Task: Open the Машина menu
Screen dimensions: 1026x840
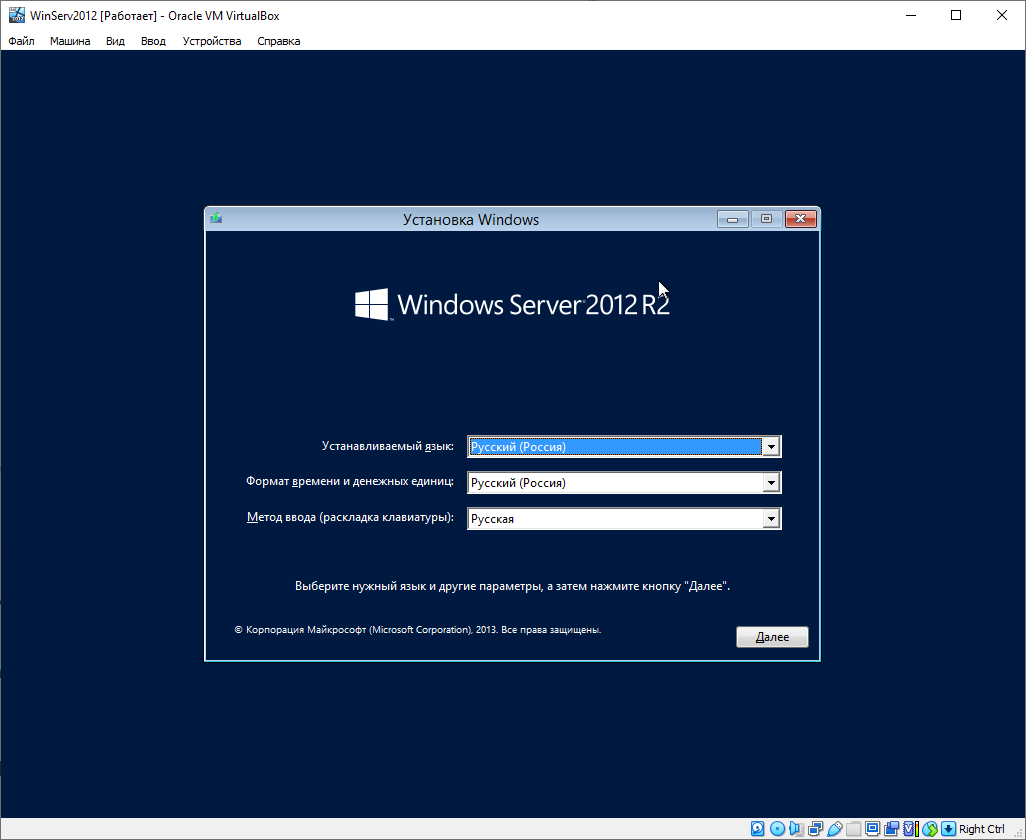Action: tap(70, 41)
